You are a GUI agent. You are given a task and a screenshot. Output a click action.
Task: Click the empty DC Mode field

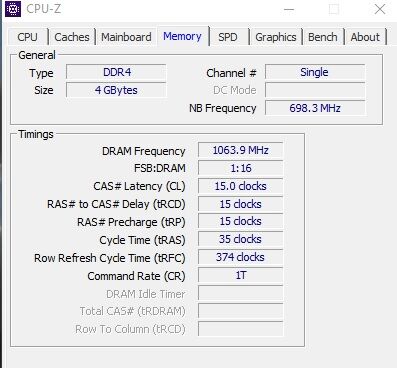315,90
